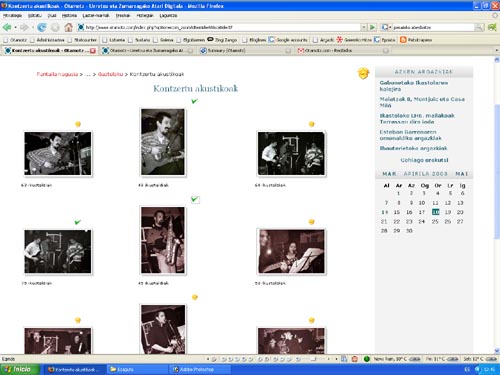This screenshot has width=500, height=375.
Task: Click the smiley above the top-right band thumbnail
Action: tap(311, 124)
